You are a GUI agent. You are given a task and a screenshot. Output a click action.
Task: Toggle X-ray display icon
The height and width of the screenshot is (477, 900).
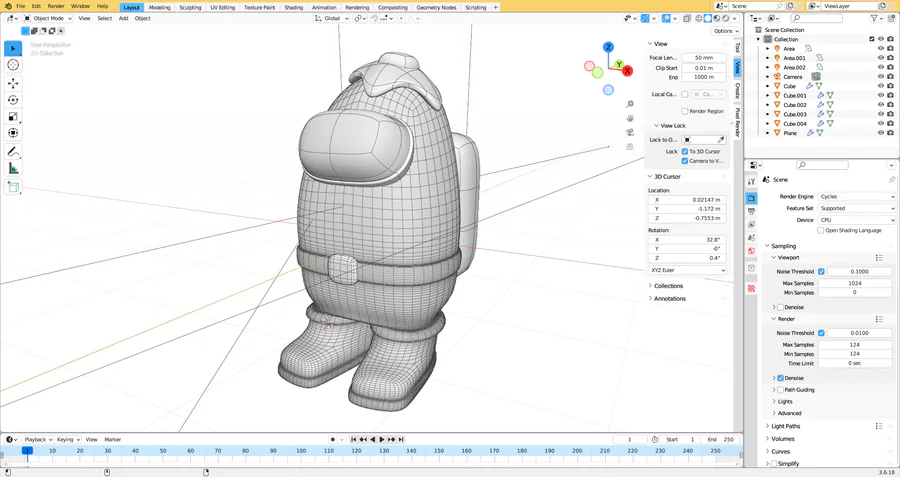click(687, 18)
